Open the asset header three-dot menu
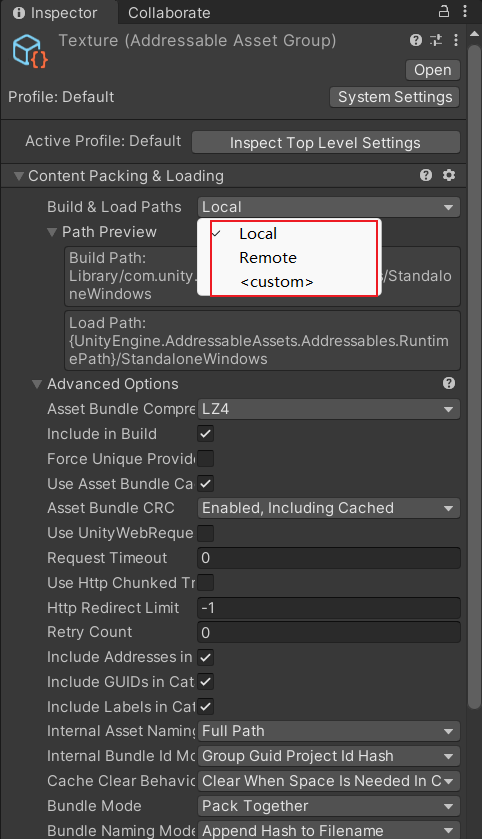 (x=456, y=40)
